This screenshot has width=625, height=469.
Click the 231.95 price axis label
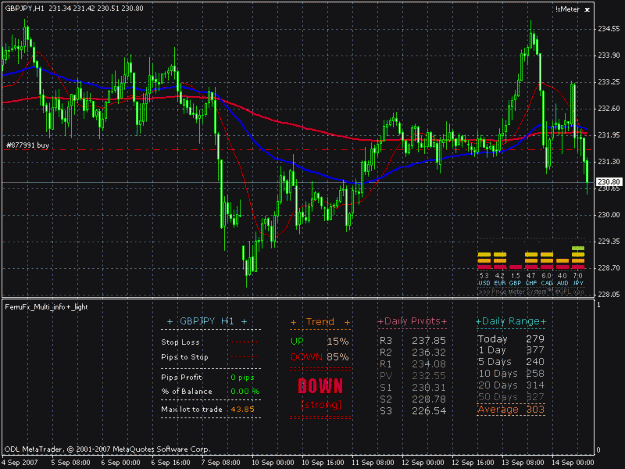click(609, 135)
